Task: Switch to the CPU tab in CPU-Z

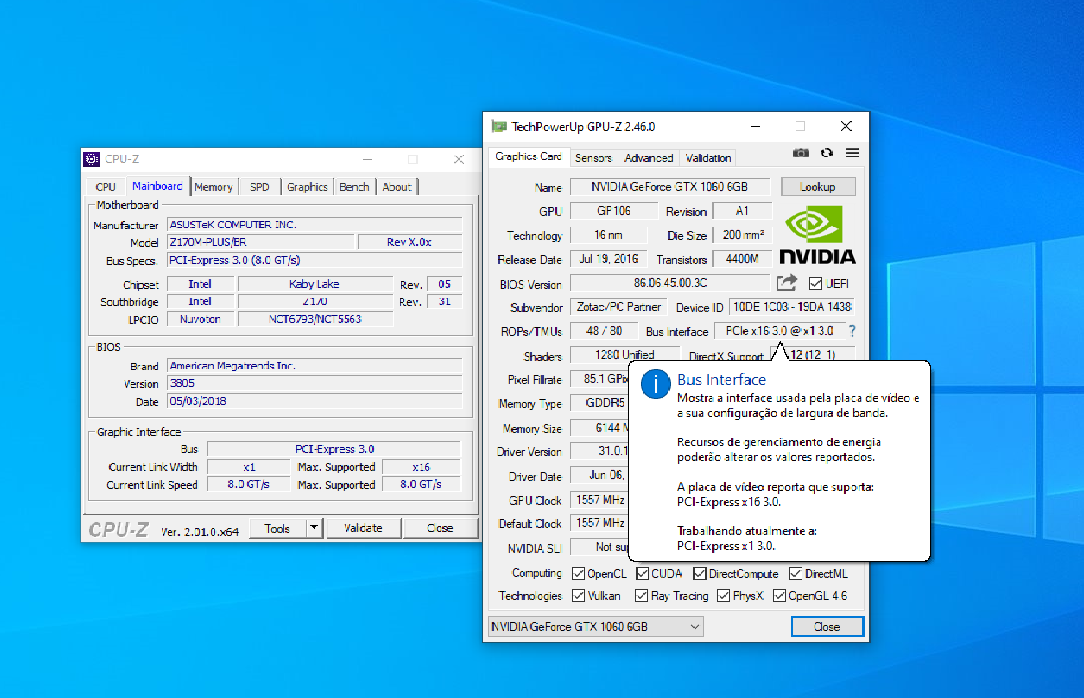Action: point(106,187)
